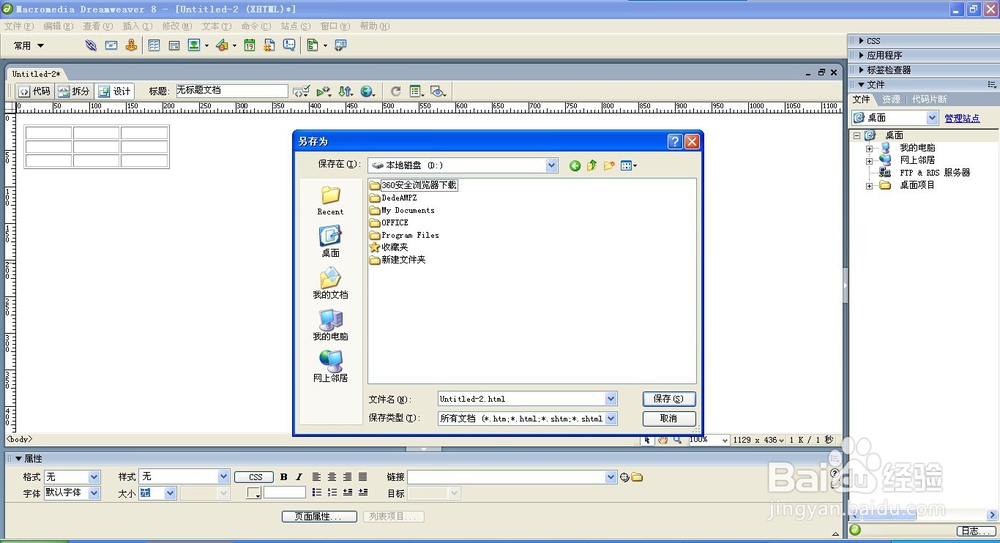The width and height of the screenshot is (1000, 543).
Task: Toggle Ordered List in Properties panel
Action: [x=332, y=493]
